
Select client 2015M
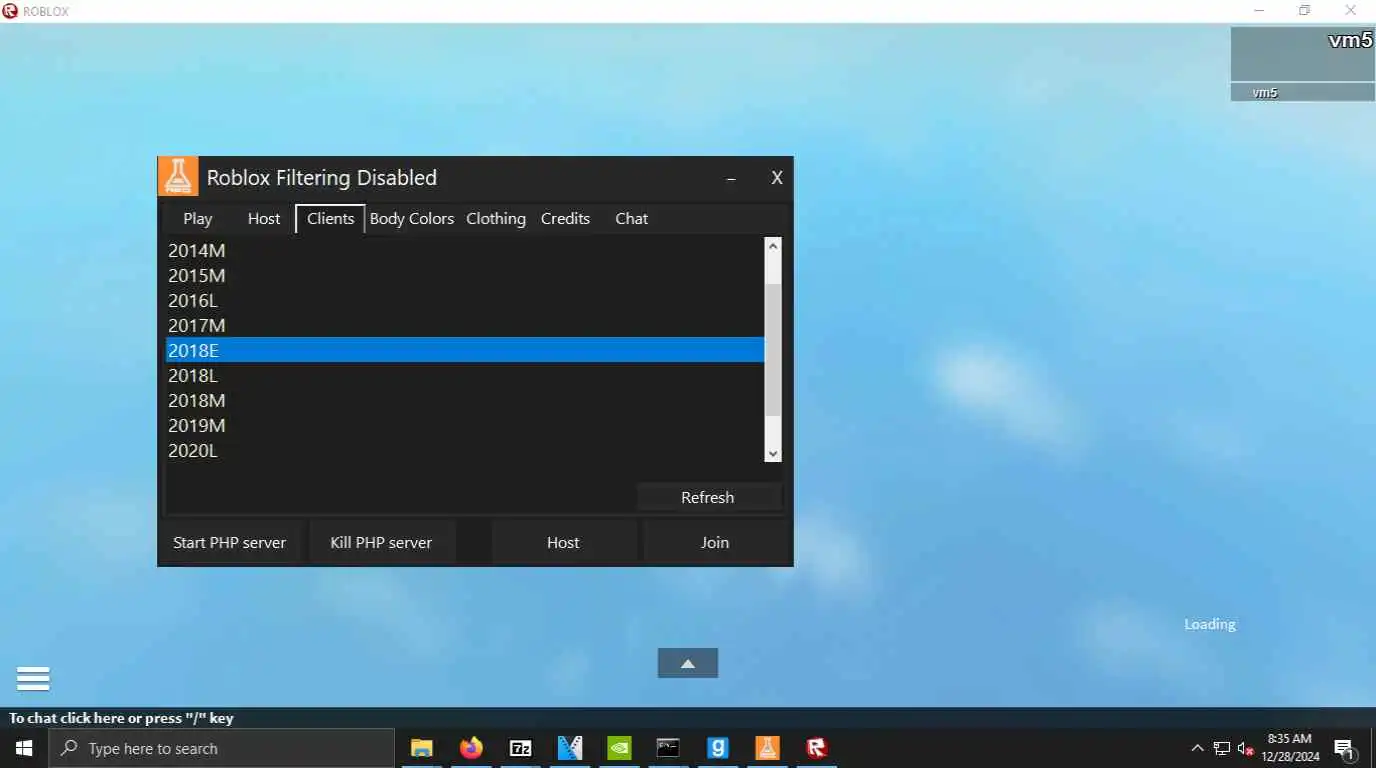pos(465,275)
